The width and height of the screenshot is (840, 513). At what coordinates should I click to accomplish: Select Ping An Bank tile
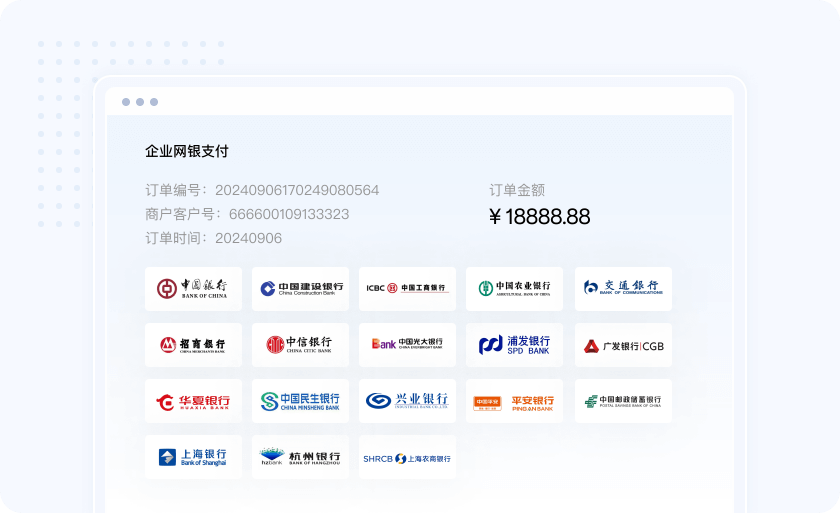click(x=514, y=401)
